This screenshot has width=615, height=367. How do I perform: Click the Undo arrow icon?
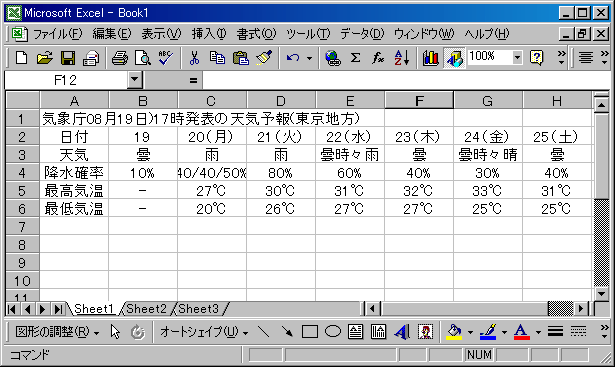coord(293,58)
